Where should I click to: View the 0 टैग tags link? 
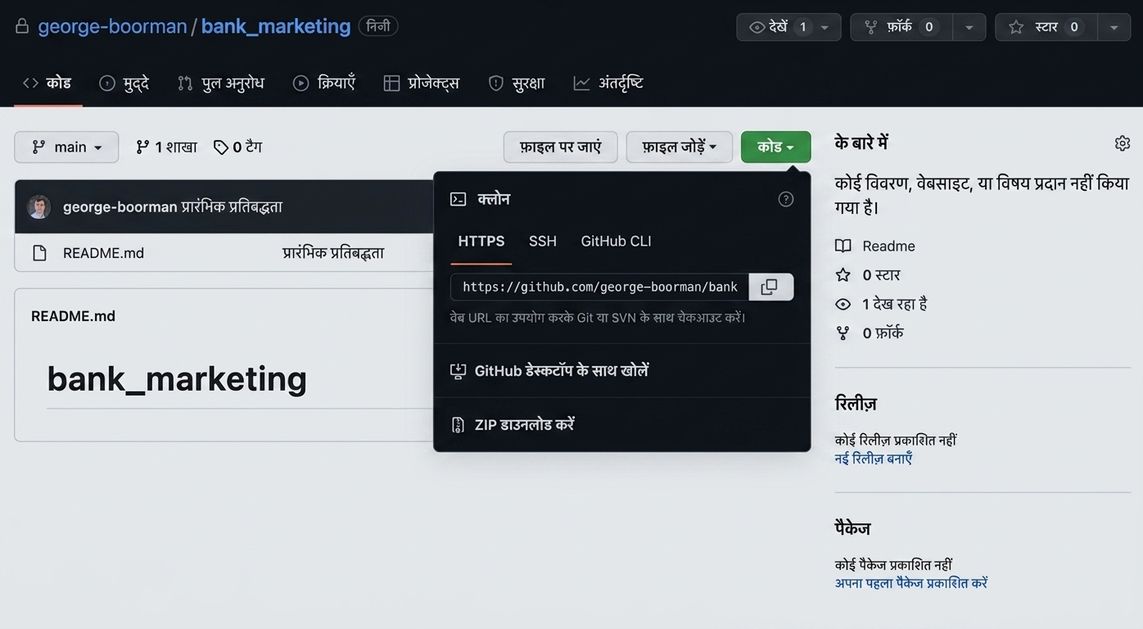[x=238, y=147]
